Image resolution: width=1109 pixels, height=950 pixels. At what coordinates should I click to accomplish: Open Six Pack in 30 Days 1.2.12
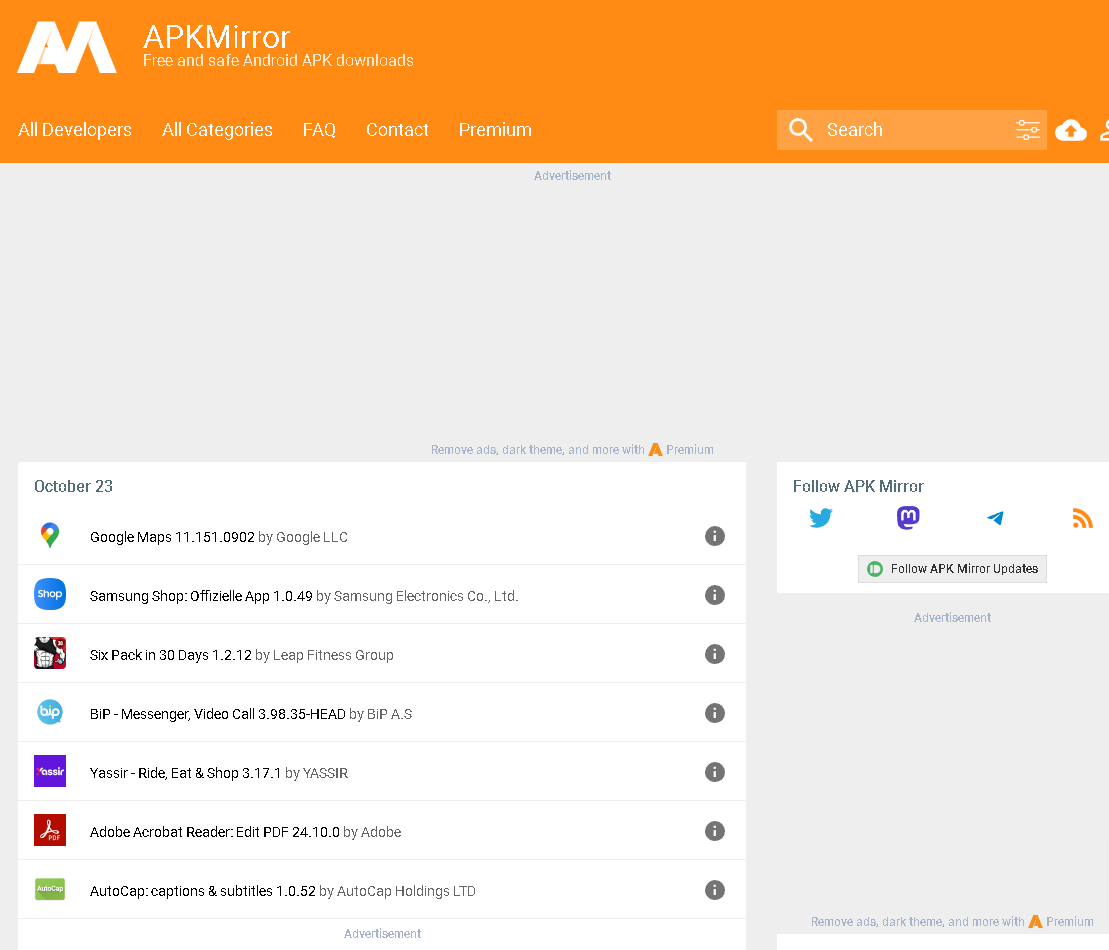(170, 655)
